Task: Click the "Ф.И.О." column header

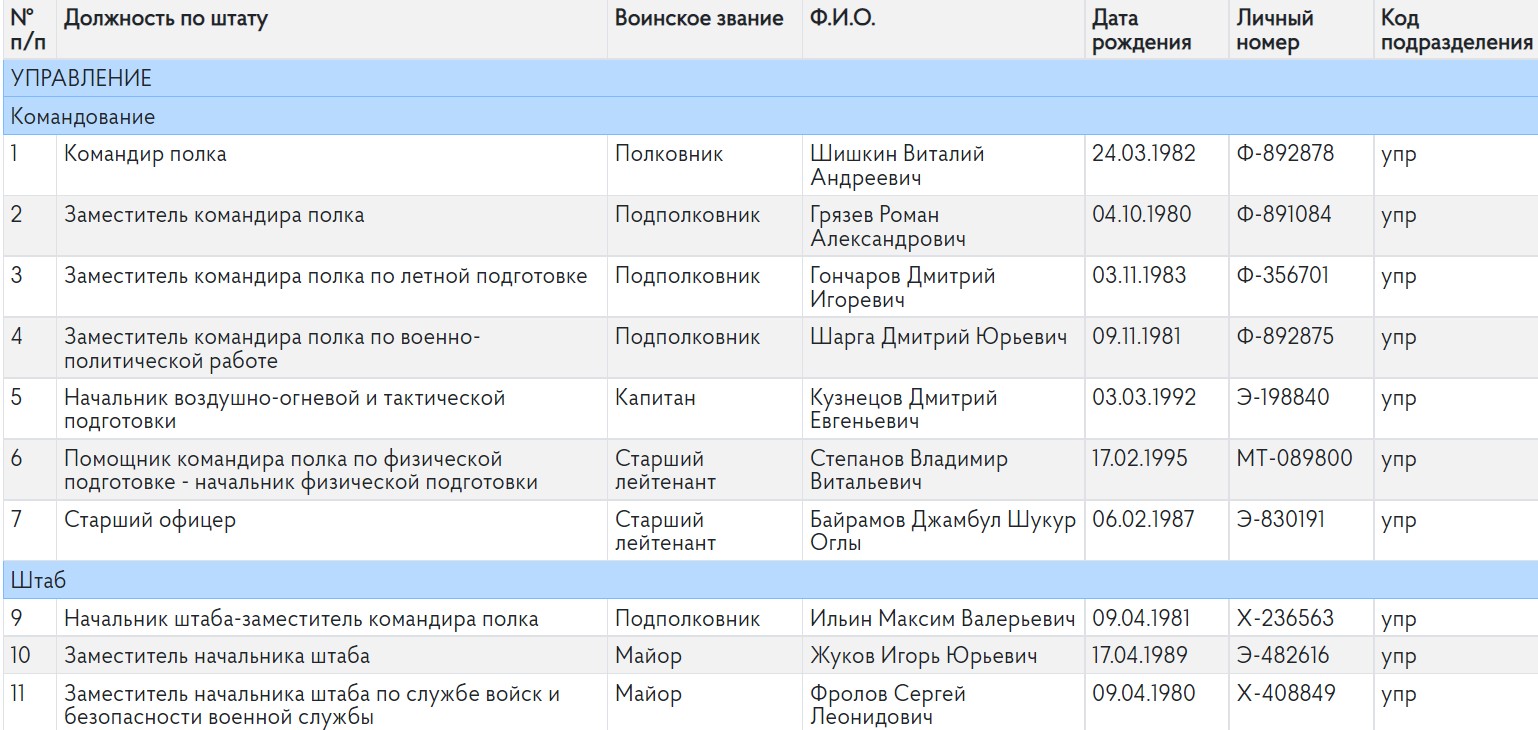Action: (x=842, y=19)
